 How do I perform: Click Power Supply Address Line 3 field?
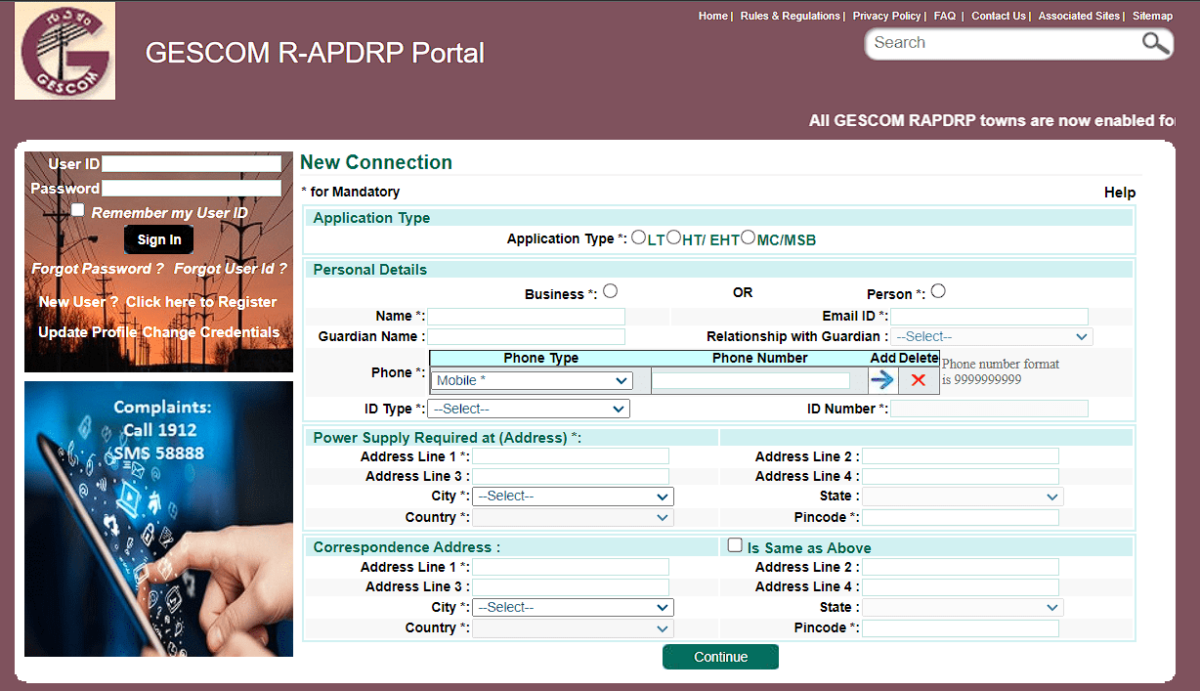(x=571, y=477)
